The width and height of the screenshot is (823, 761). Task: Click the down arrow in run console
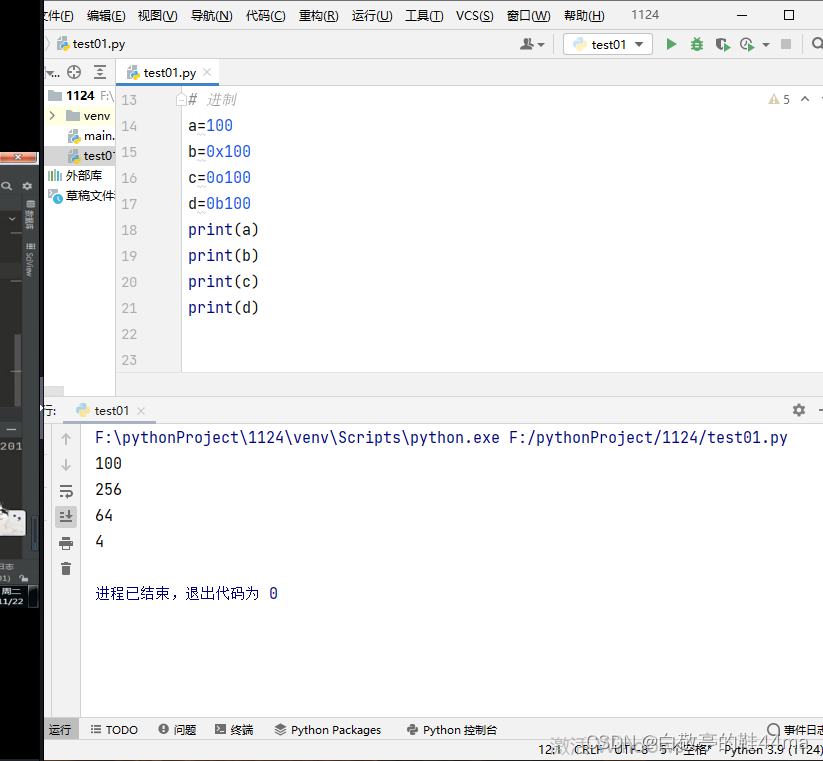click(66, 465)
